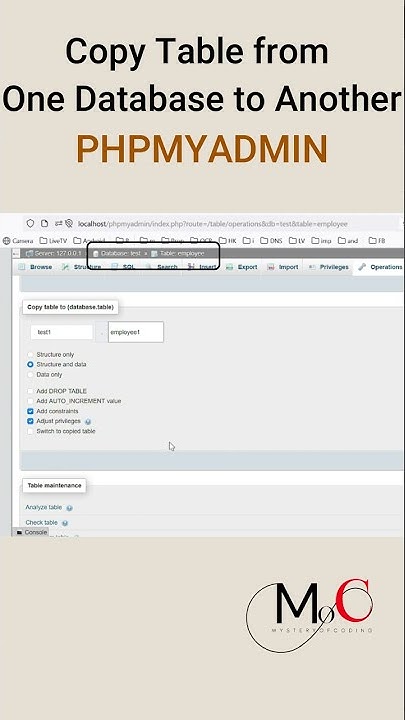This screenshot has height=720, width=405.
Task: Click the shield icon in the address bar
Action: tap(30, 224)
